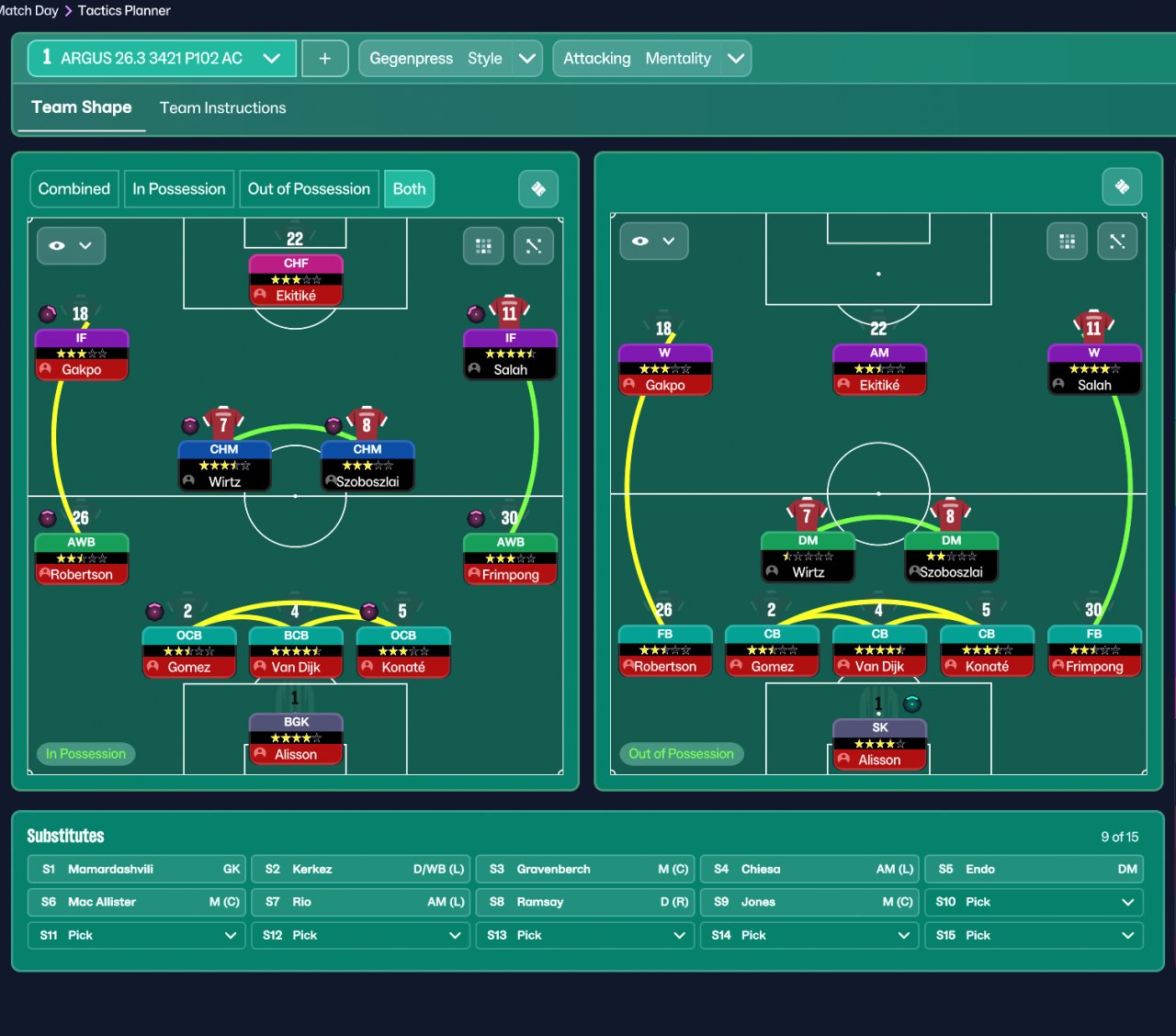Click substitute S4 Chiesa
This screenshot has width=1176, height=1036.
[x=809, y=869]
